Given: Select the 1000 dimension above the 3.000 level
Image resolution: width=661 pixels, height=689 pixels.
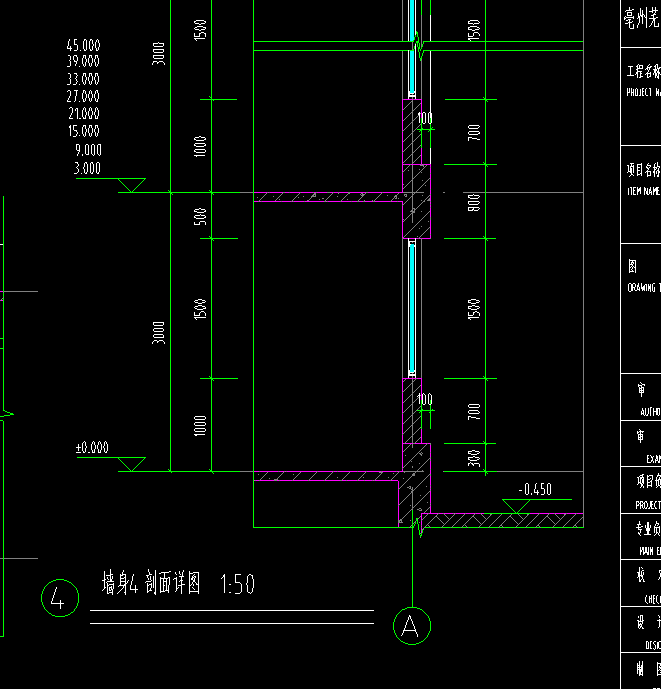Looking at the screenshot, I should [x=200, y=146].
